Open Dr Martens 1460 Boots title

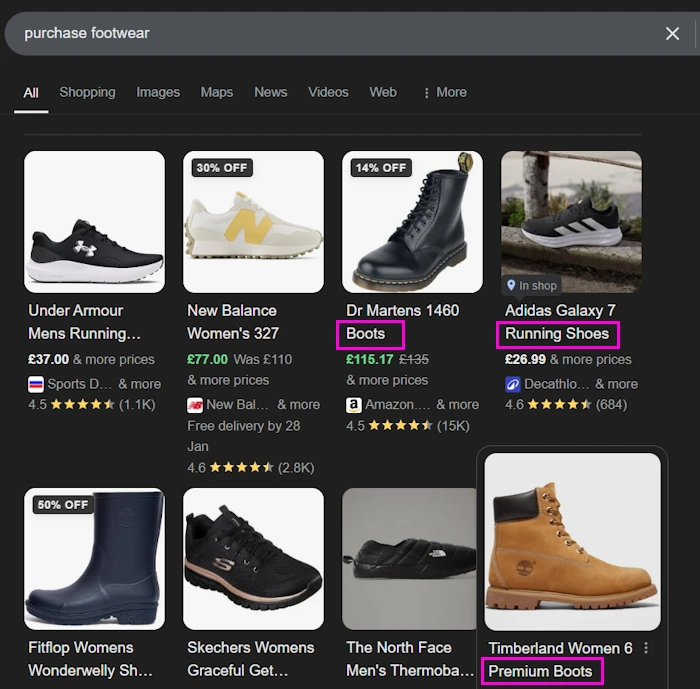click(402, 322)
